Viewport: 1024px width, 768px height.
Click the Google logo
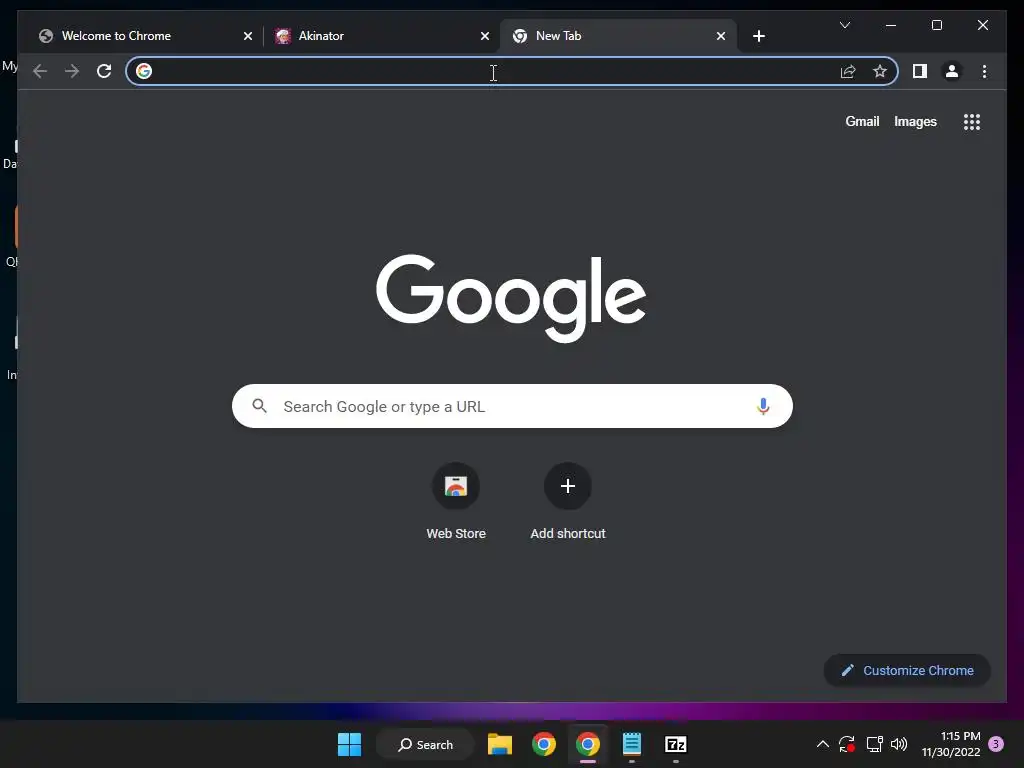pyautogui.click(x=511, y=298)
